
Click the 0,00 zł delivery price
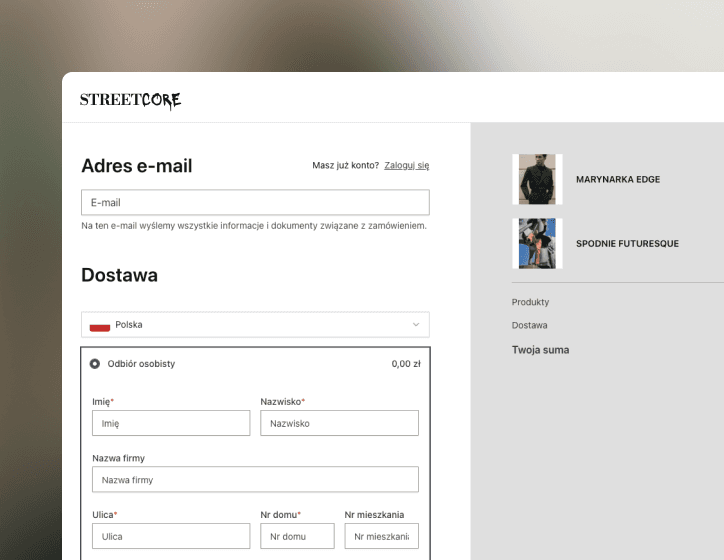coord(405,364)
